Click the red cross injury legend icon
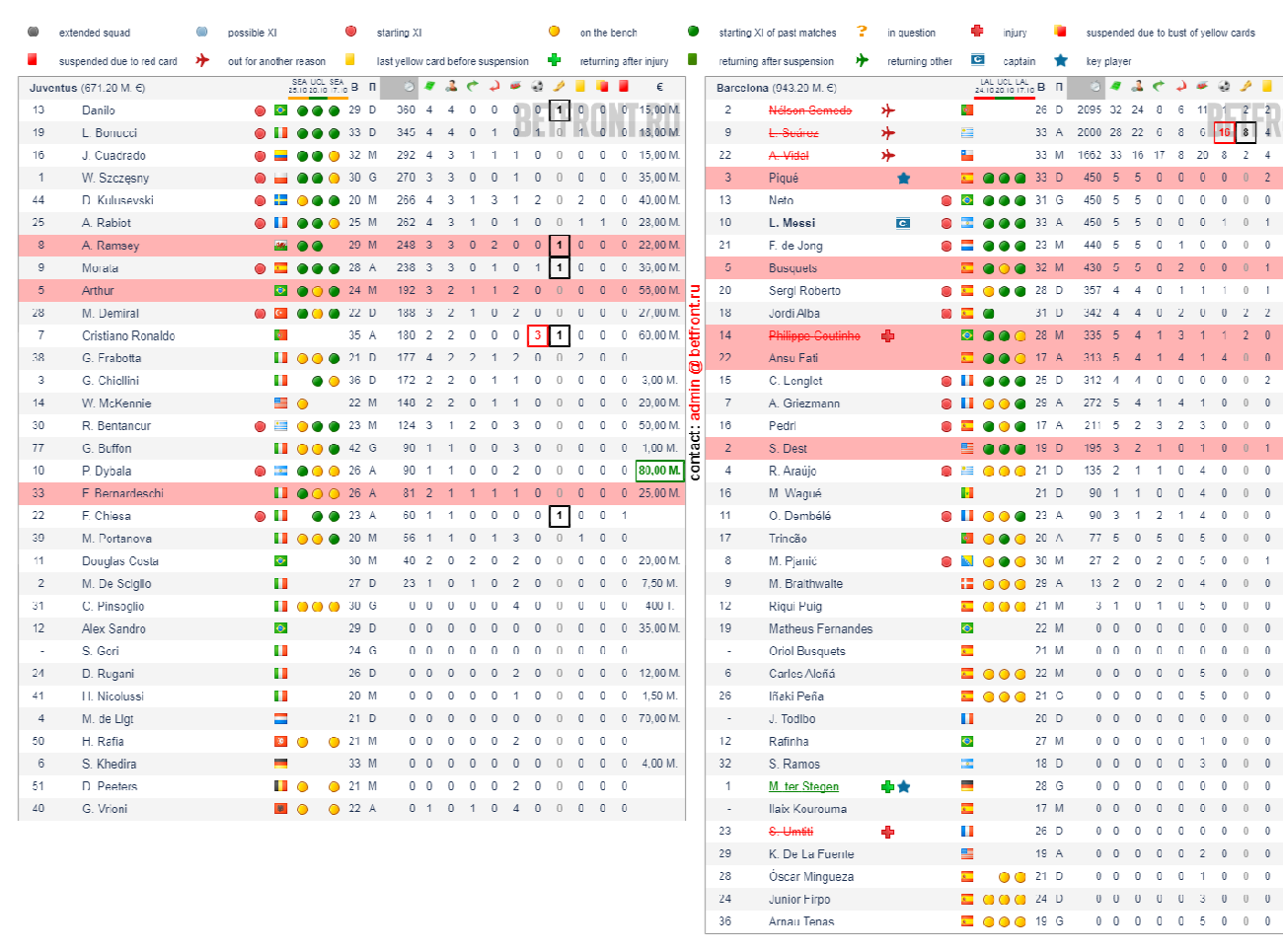 tap(977, 32)
